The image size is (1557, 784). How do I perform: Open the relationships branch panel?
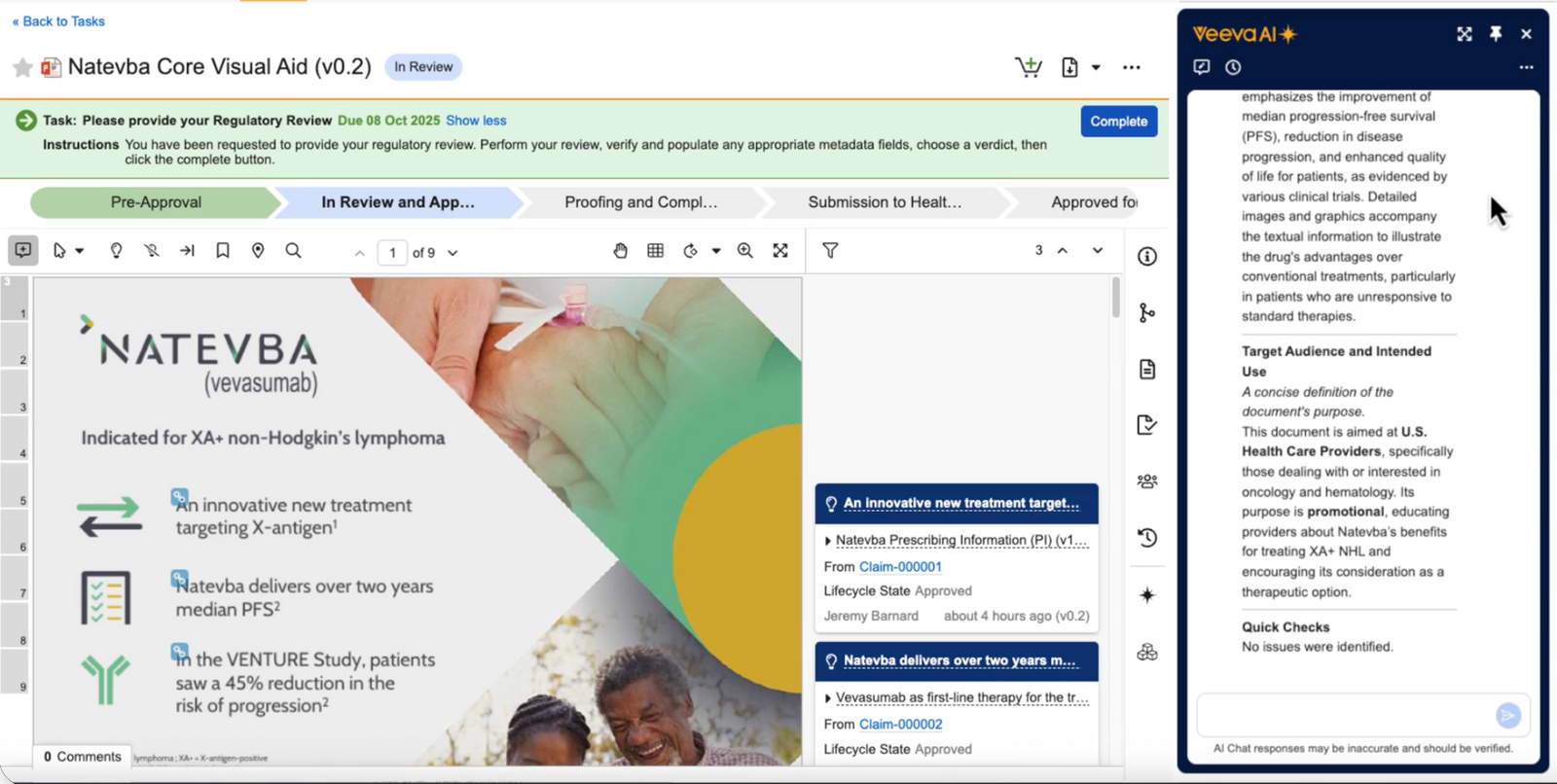coord(1147,313)
